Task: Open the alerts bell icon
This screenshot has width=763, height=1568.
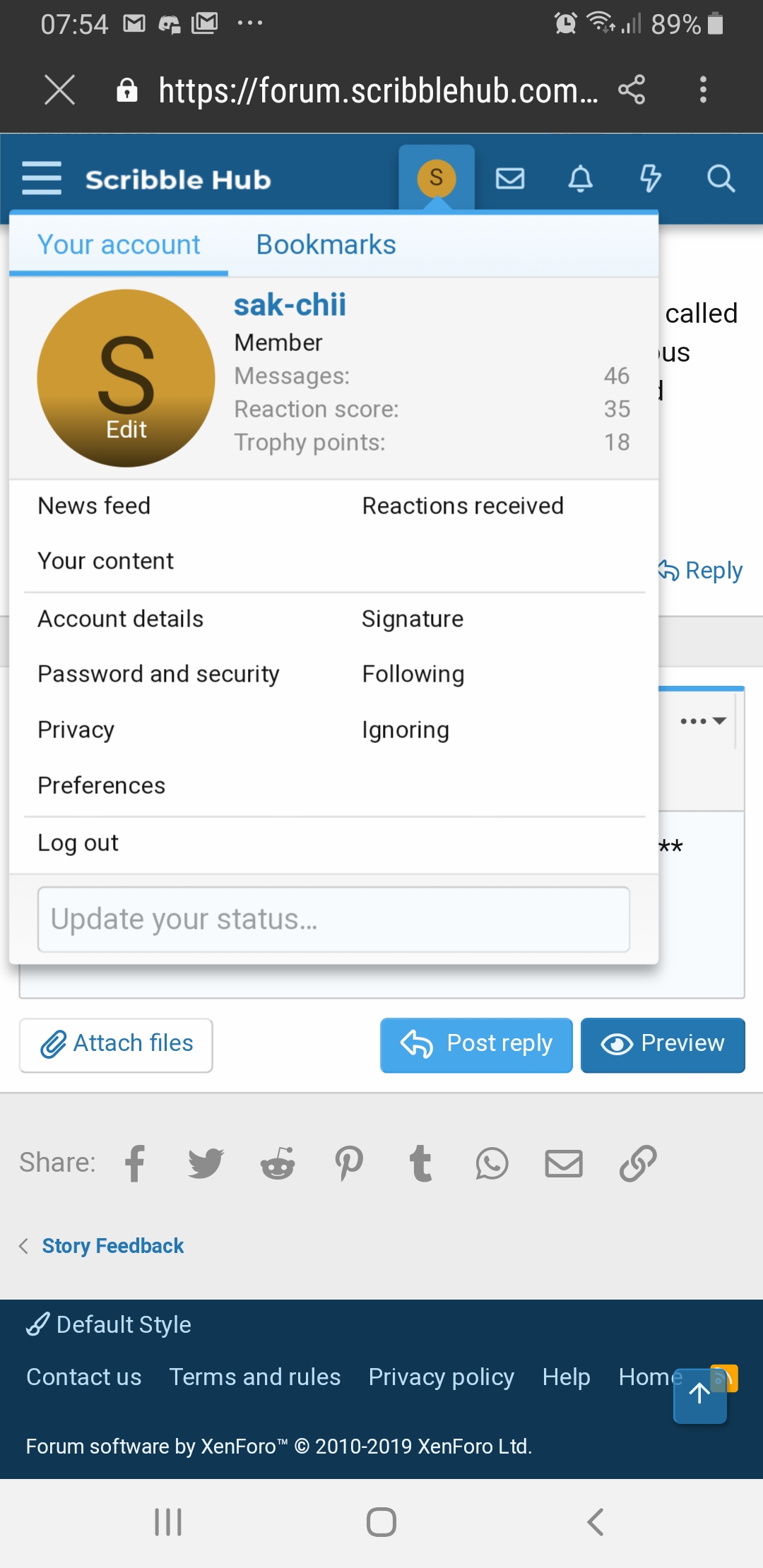Action: (580, 179)
